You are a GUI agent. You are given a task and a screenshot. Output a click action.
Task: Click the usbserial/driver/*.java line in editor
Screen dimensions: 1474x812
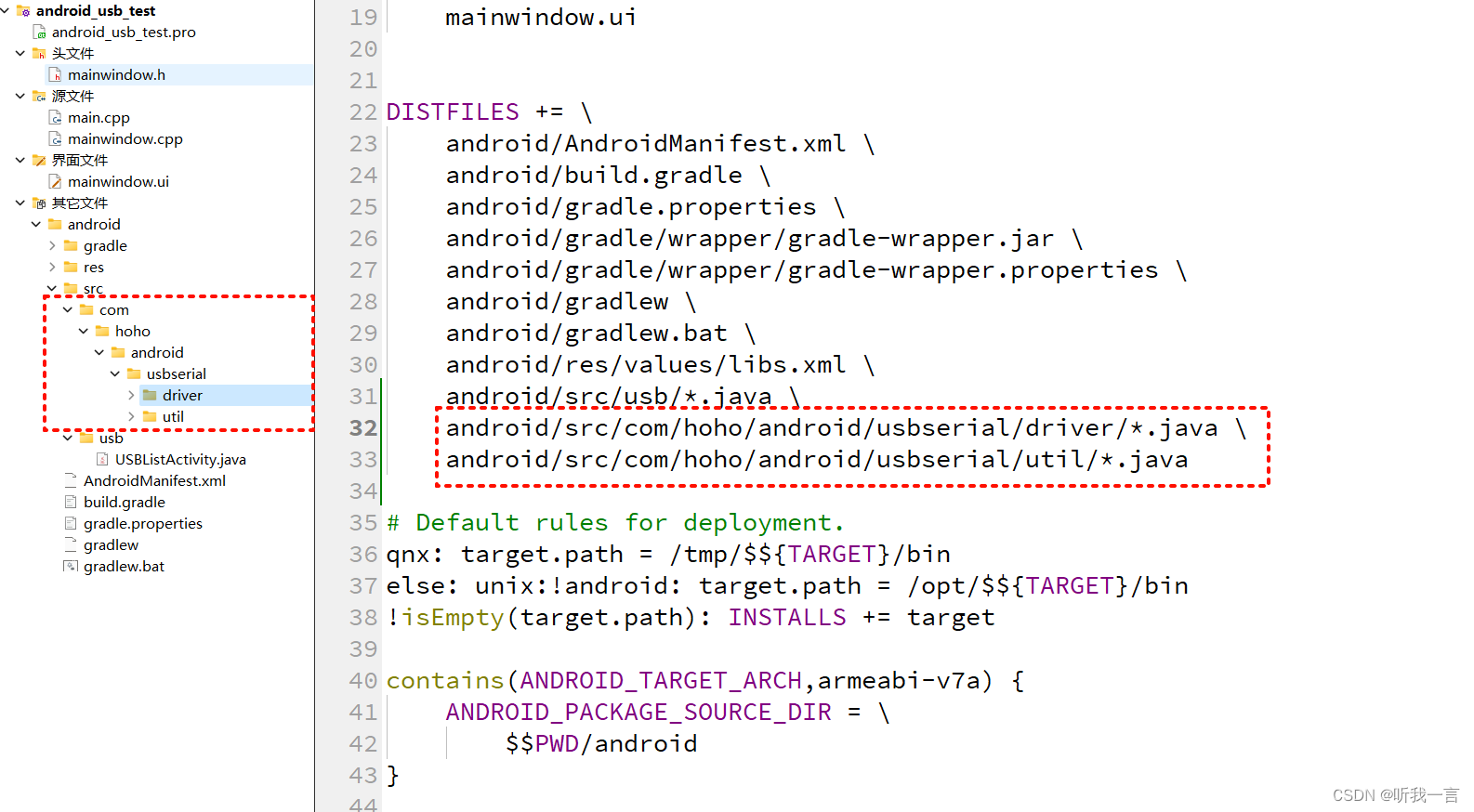tap(846, 427)
